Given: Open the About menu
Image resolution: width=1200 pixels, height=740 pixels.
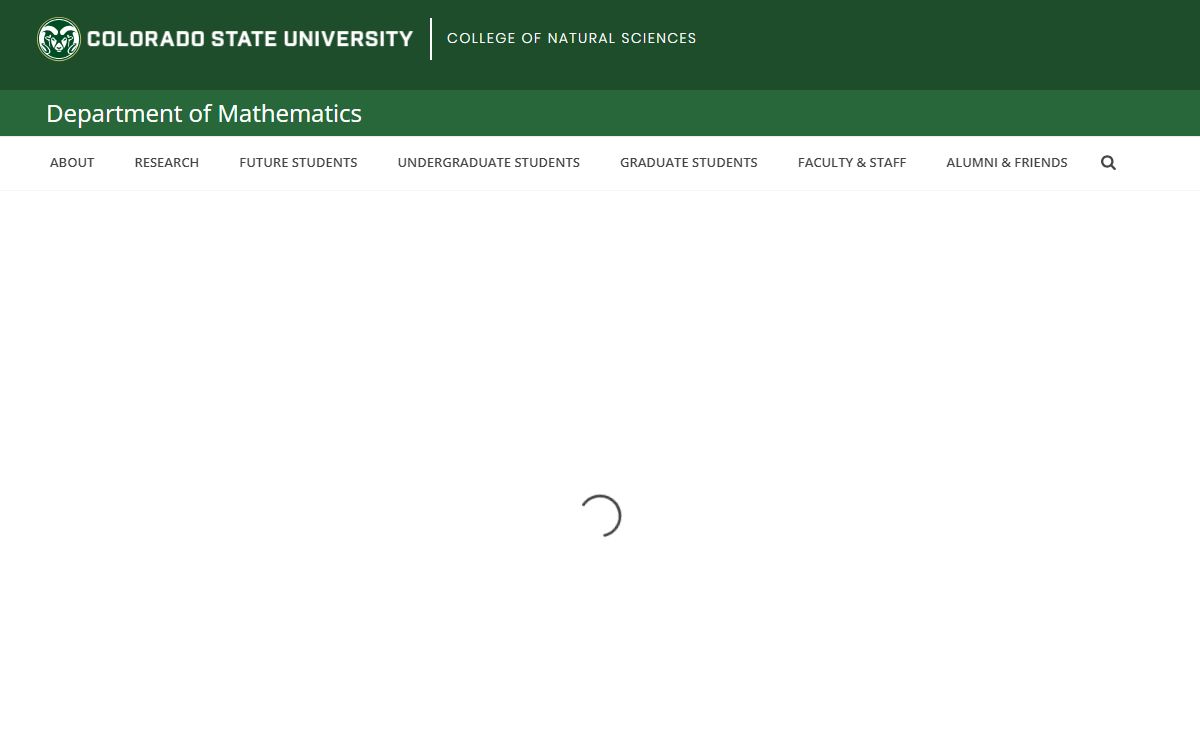Looking at the screenshot, I should point(72,163).
